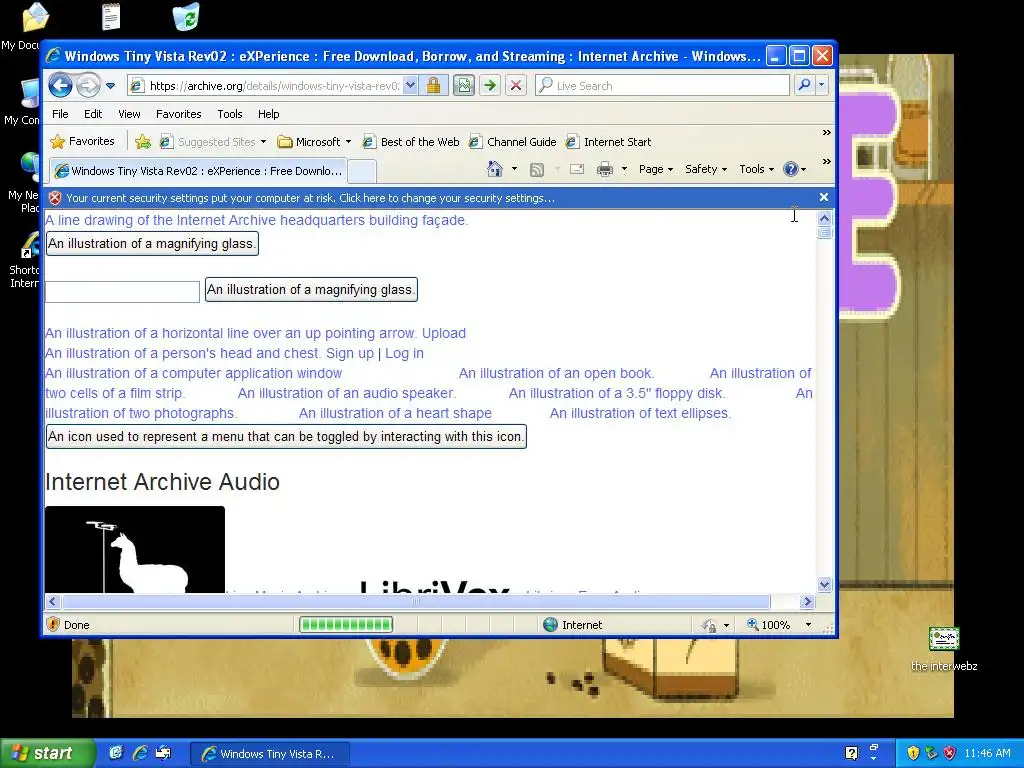Open the Favorites menu
Screen dimensions: 1024x768
pyautogui.click(x=178, y=114)
